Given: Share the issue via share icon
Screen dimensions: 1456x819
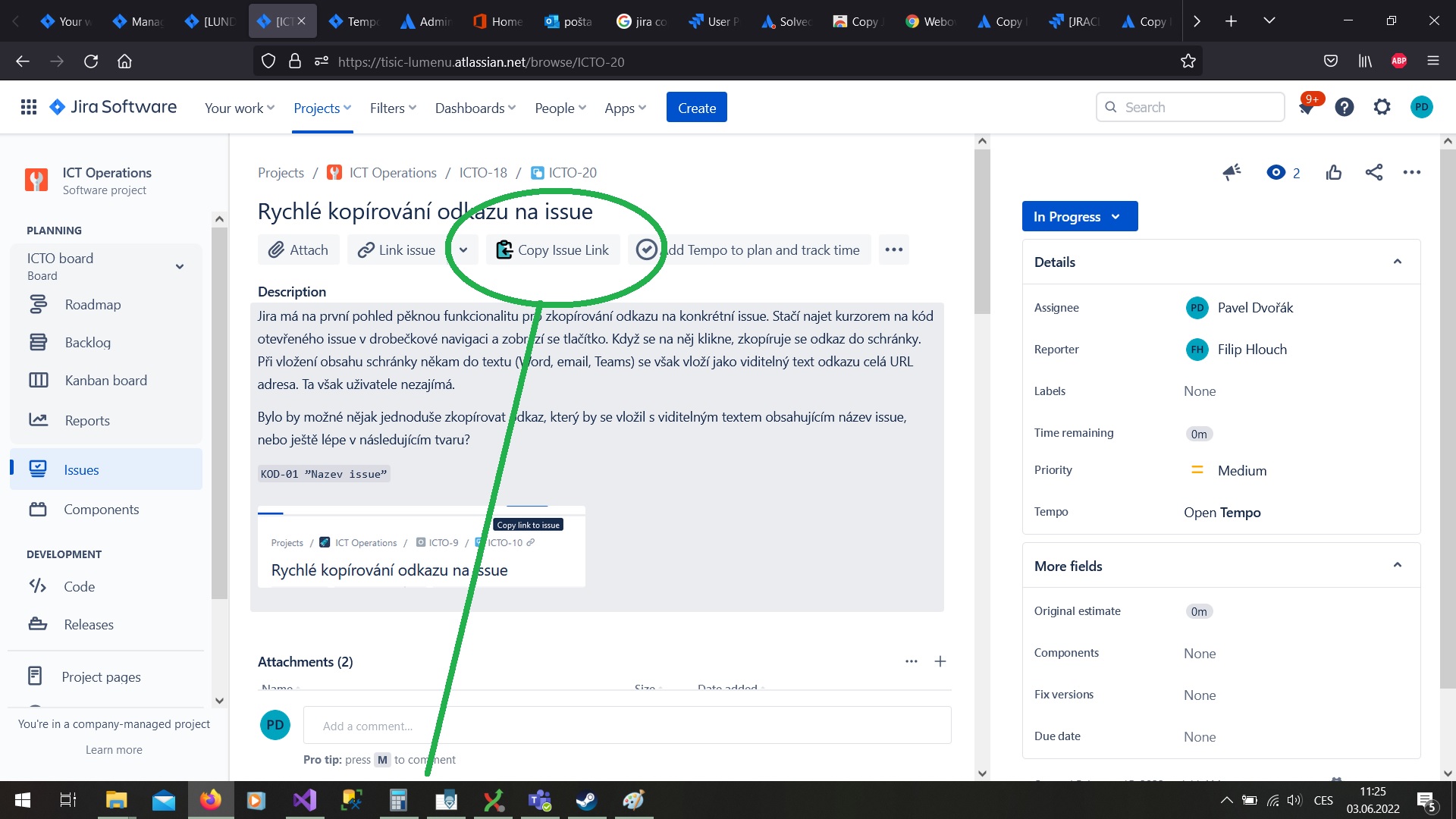Looking at the screenshot, I should 1373,172.
